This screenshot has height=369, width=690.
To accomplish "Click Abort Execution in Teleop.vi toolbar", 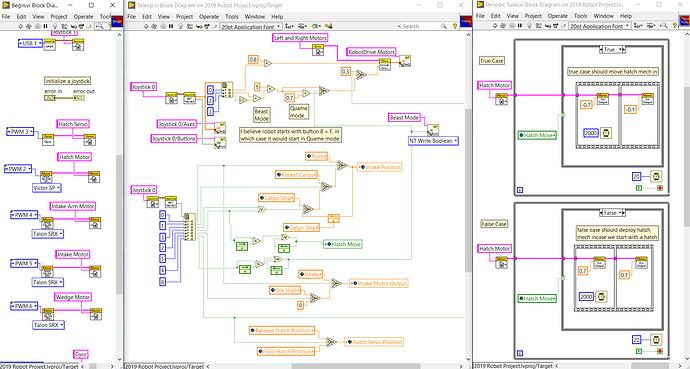I will click(x=163, y=26).
